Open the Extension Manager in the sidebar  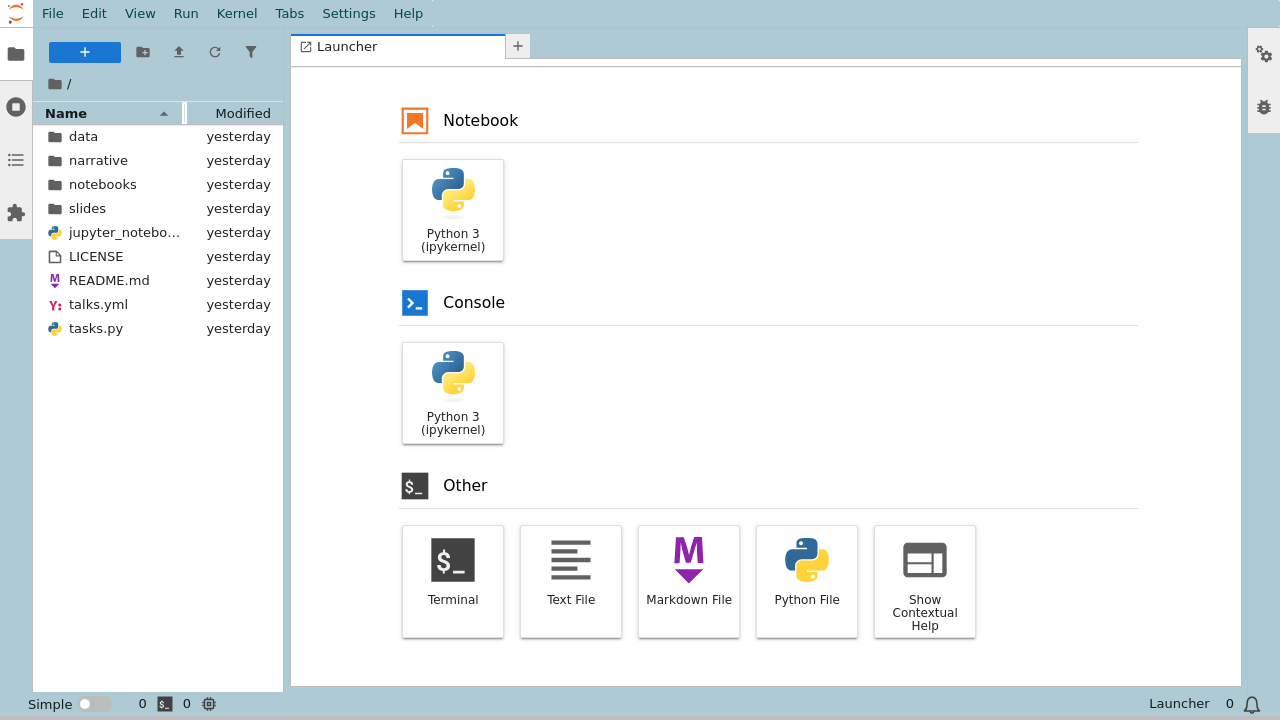tap(16, 213)
